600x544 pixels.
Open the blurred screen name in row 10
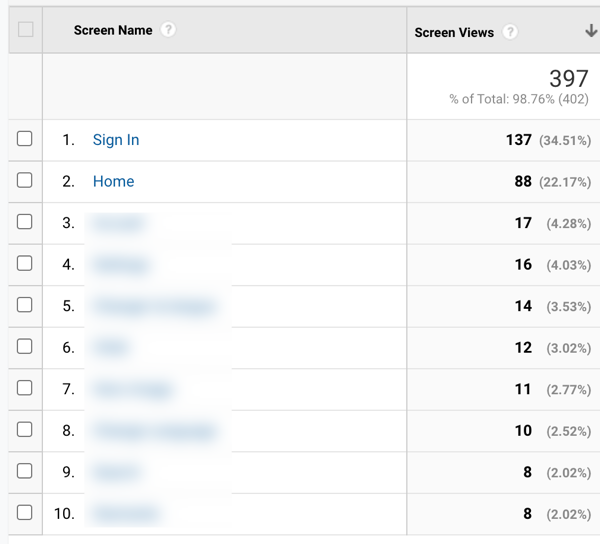(125, 514)
